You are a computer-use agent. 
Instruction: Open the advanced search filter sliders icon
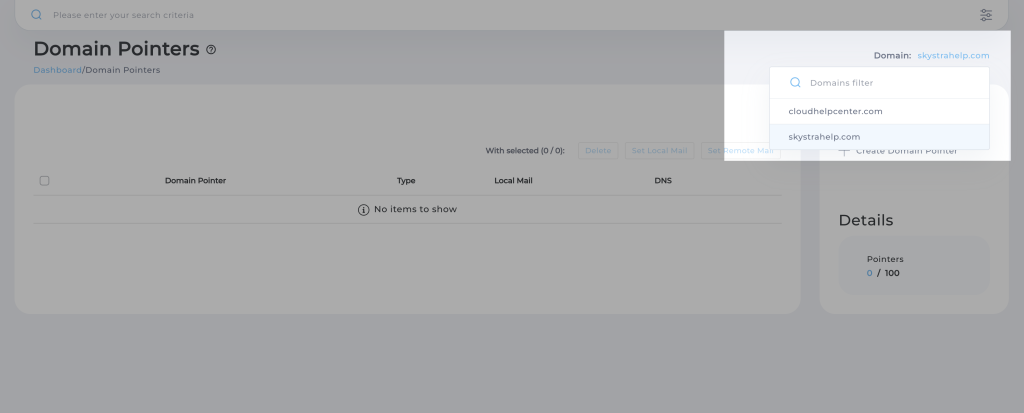point(986,15)
